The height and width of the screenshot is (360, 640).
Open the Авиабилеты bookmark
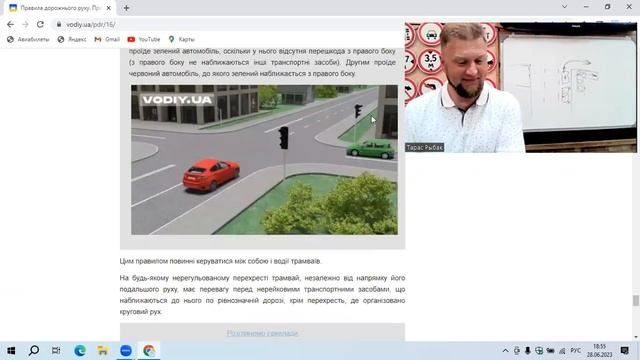coord(28,39)
